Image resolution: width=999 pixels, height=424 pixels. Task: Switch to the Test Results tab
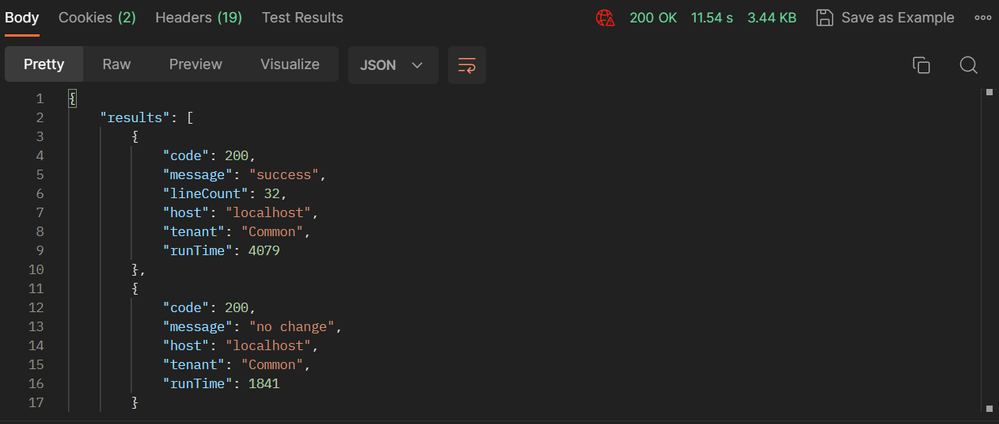302,18
